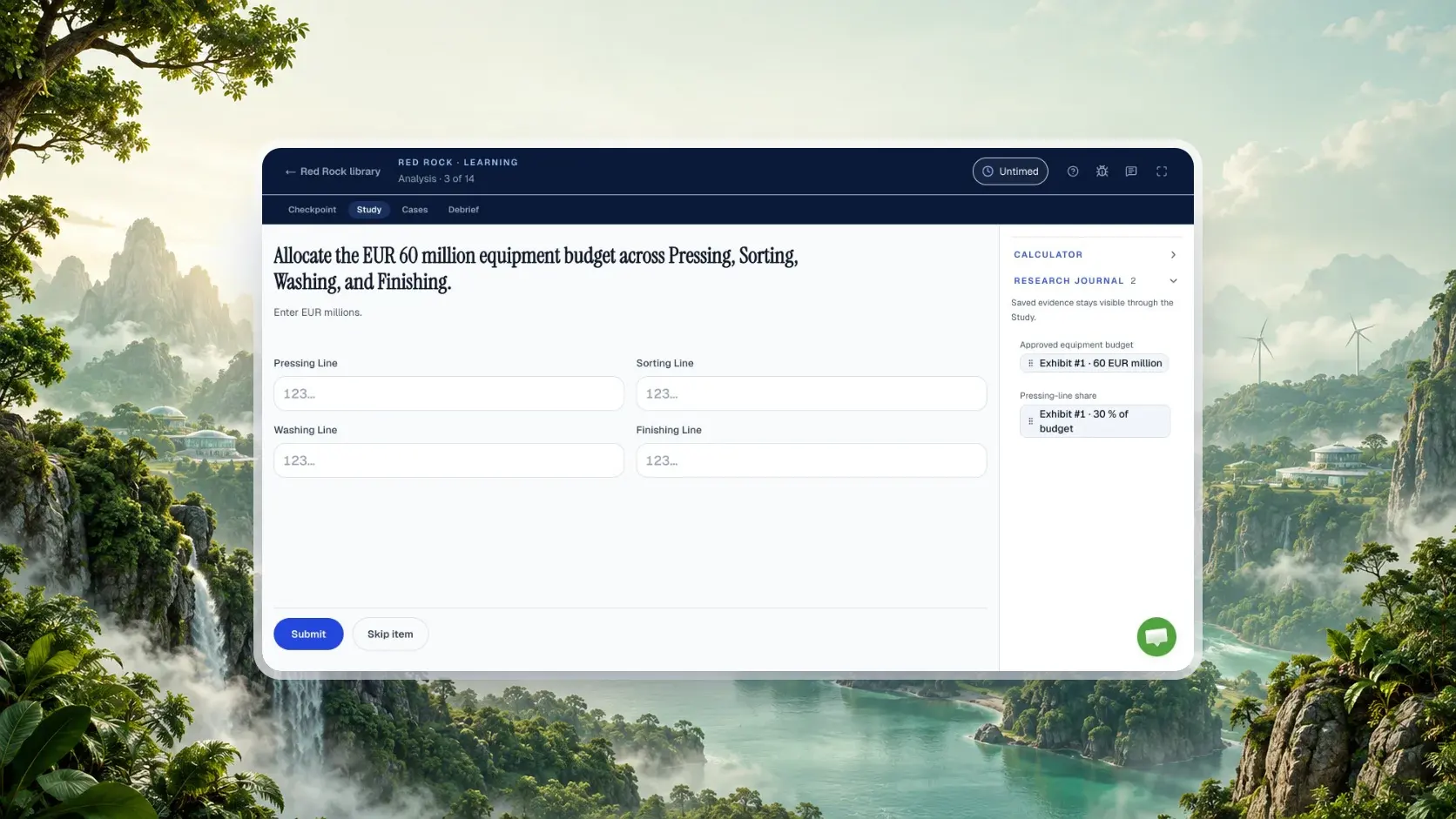Select the Study tab
The height and width of the screenshot is (819, 1456).
coord(369,210)
